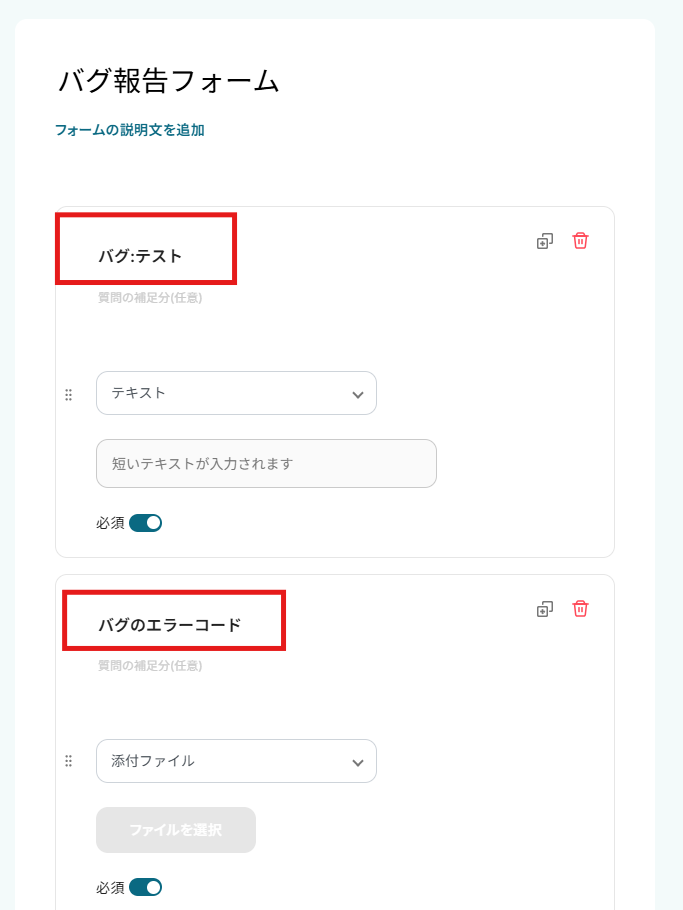Duplicate the バグ:テスト question
Screen dimensions: 683x910
point(544,241)
